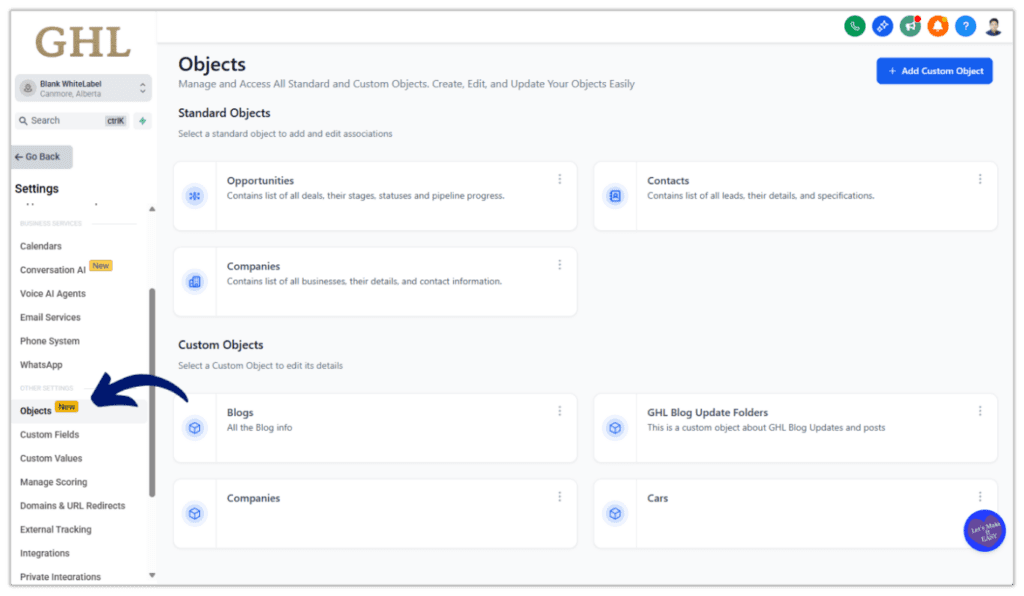Click the settings sidebar vertical scrollbar
This screenshot has width=1024, height=596.
coord(152,390)
